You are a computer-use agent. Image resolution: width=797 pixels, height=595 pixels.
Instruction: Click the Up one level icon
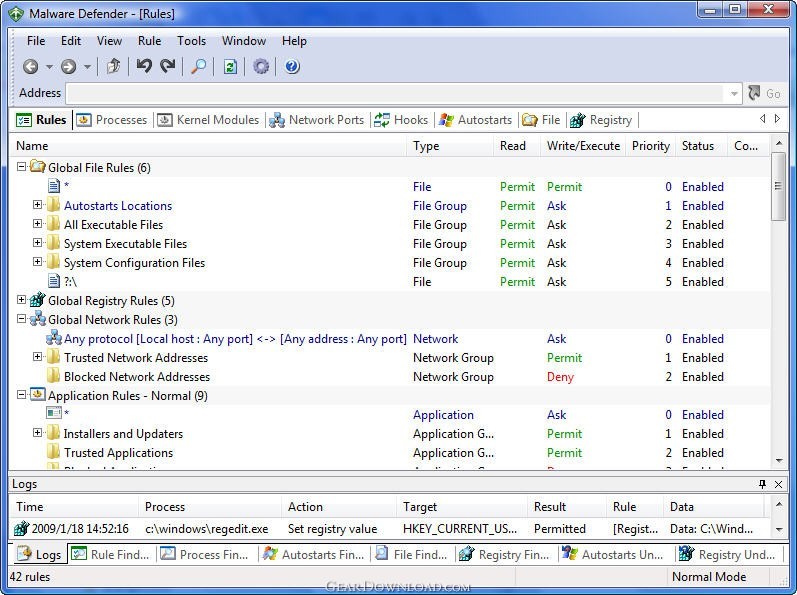pos(113,66)
